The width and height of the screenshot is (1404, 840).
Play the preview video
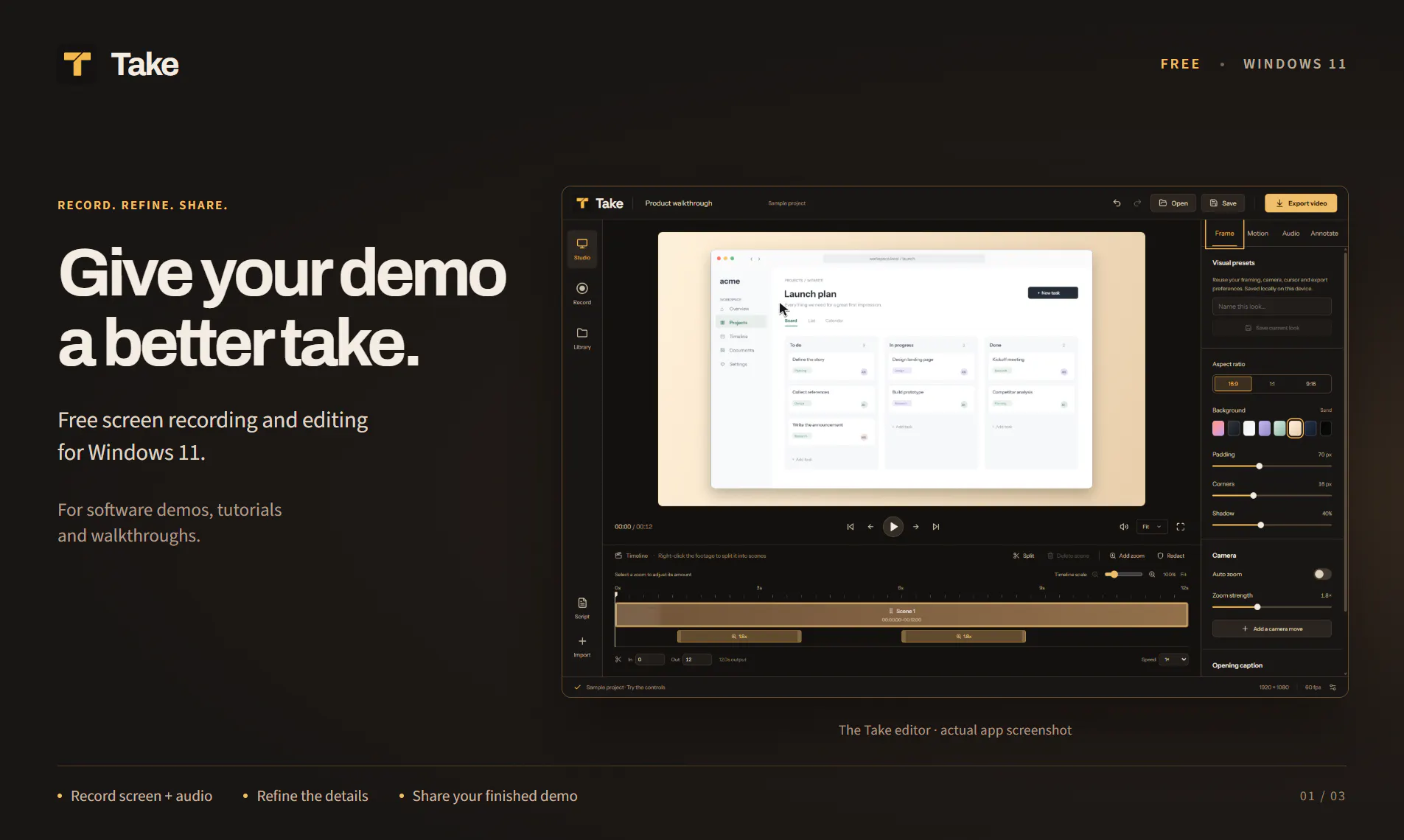click(x=893, y=527)
